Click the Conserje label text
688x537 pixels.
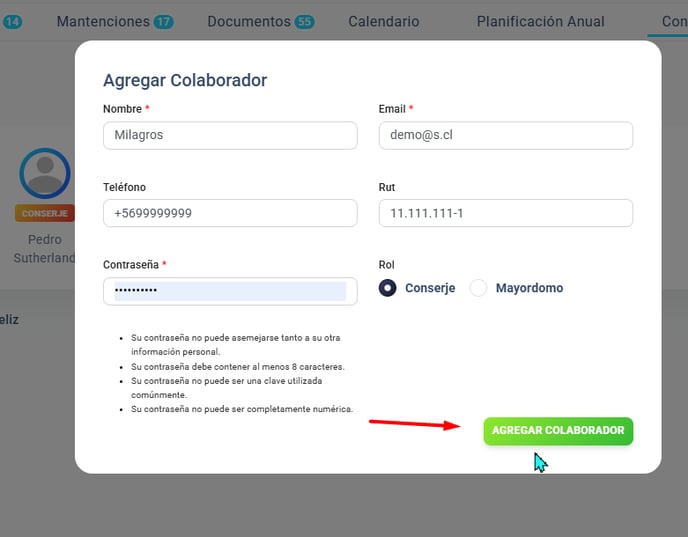click(430, 288)
